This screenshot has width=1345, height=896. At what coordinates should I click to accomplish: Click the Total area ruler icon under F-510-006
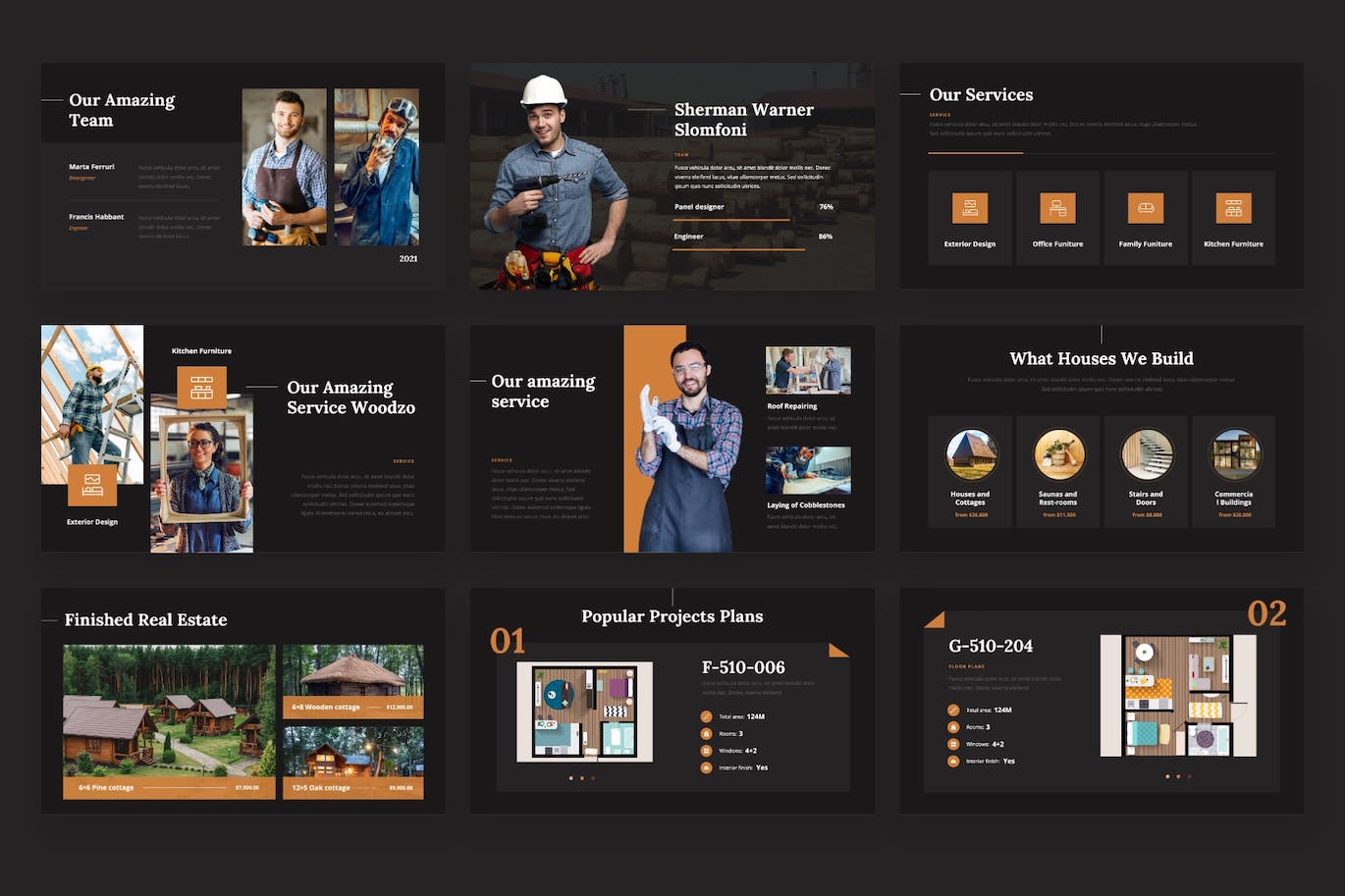(x=706, y=716)
